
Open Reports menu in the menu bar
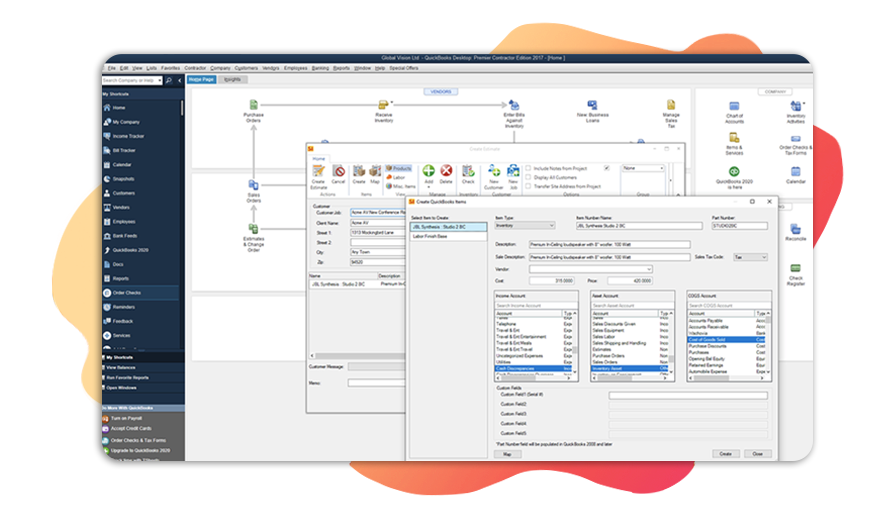point(341,68)
